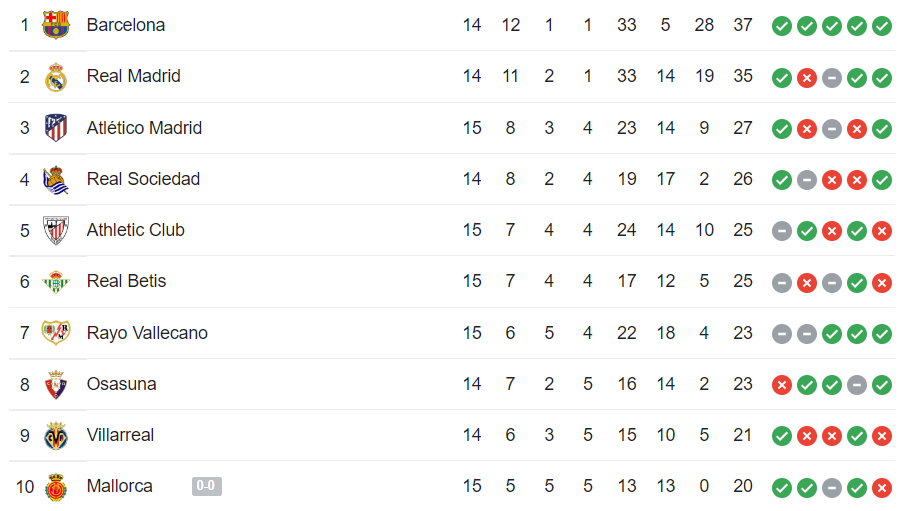Click Real Madrid's red loss form icon
The width and height of the screenshot is (922, 511).
tap(807, 78)
